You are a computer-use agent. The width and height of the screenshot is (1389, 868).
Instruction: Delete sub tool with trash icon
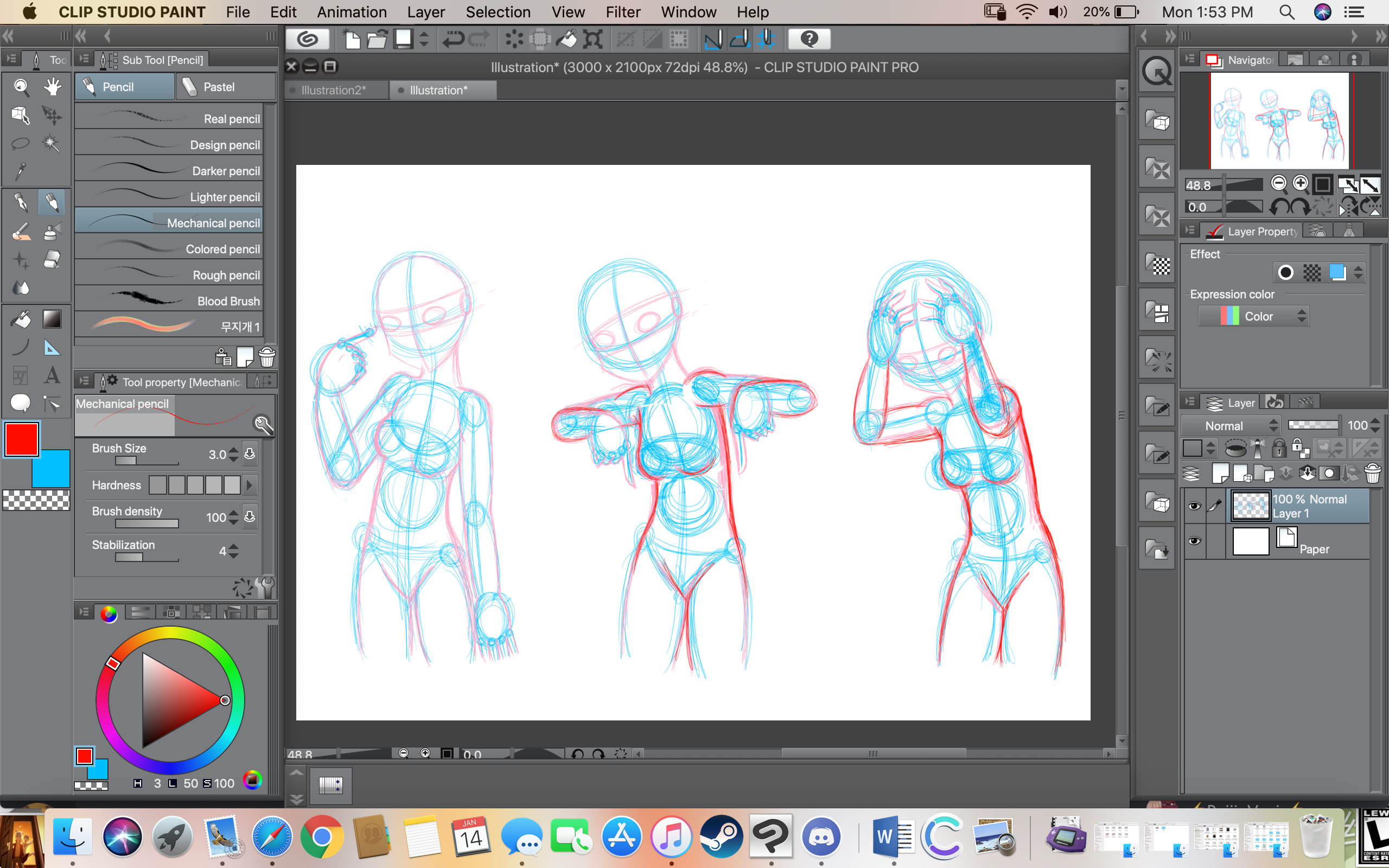pos(267,357)
